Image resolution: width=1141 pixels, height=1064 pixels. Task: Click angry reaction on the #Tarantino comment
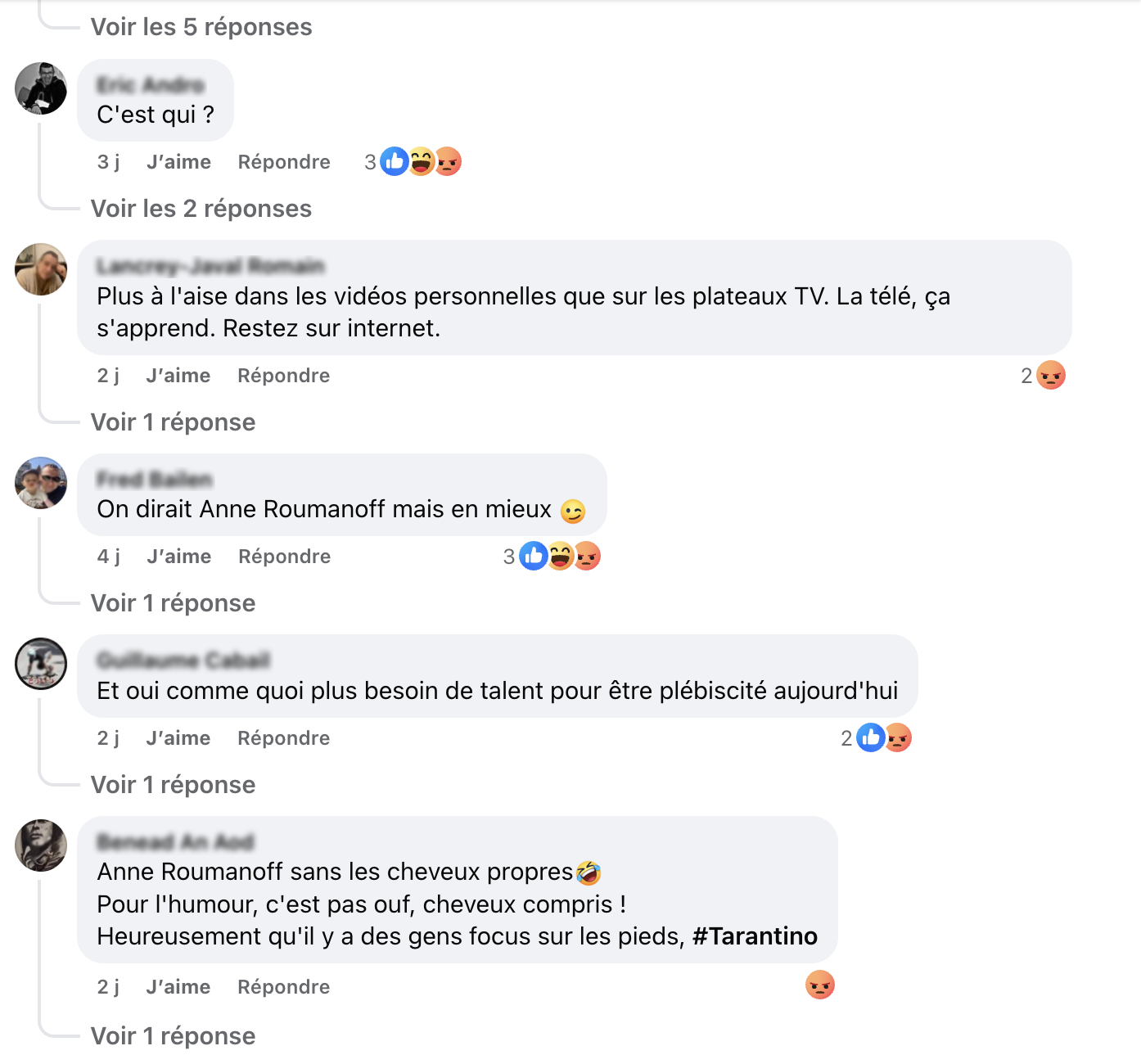click(x=819, y=985)
